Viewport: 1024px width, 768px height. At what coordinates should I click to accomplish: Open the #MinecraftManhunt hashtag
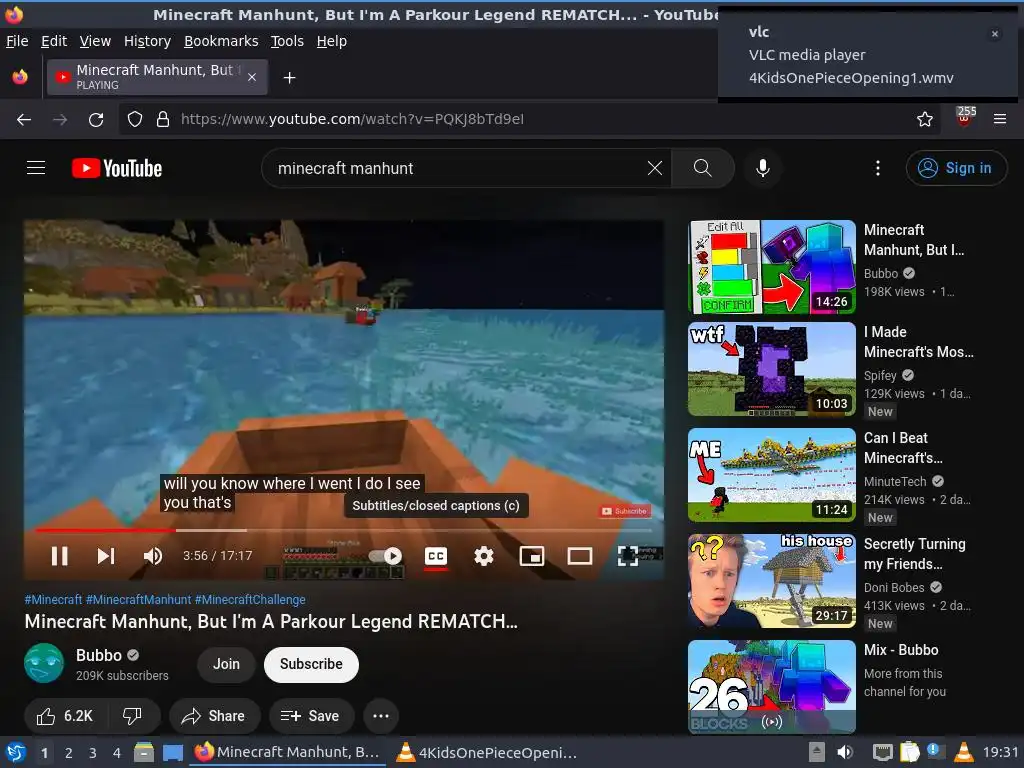coord(138,600)
